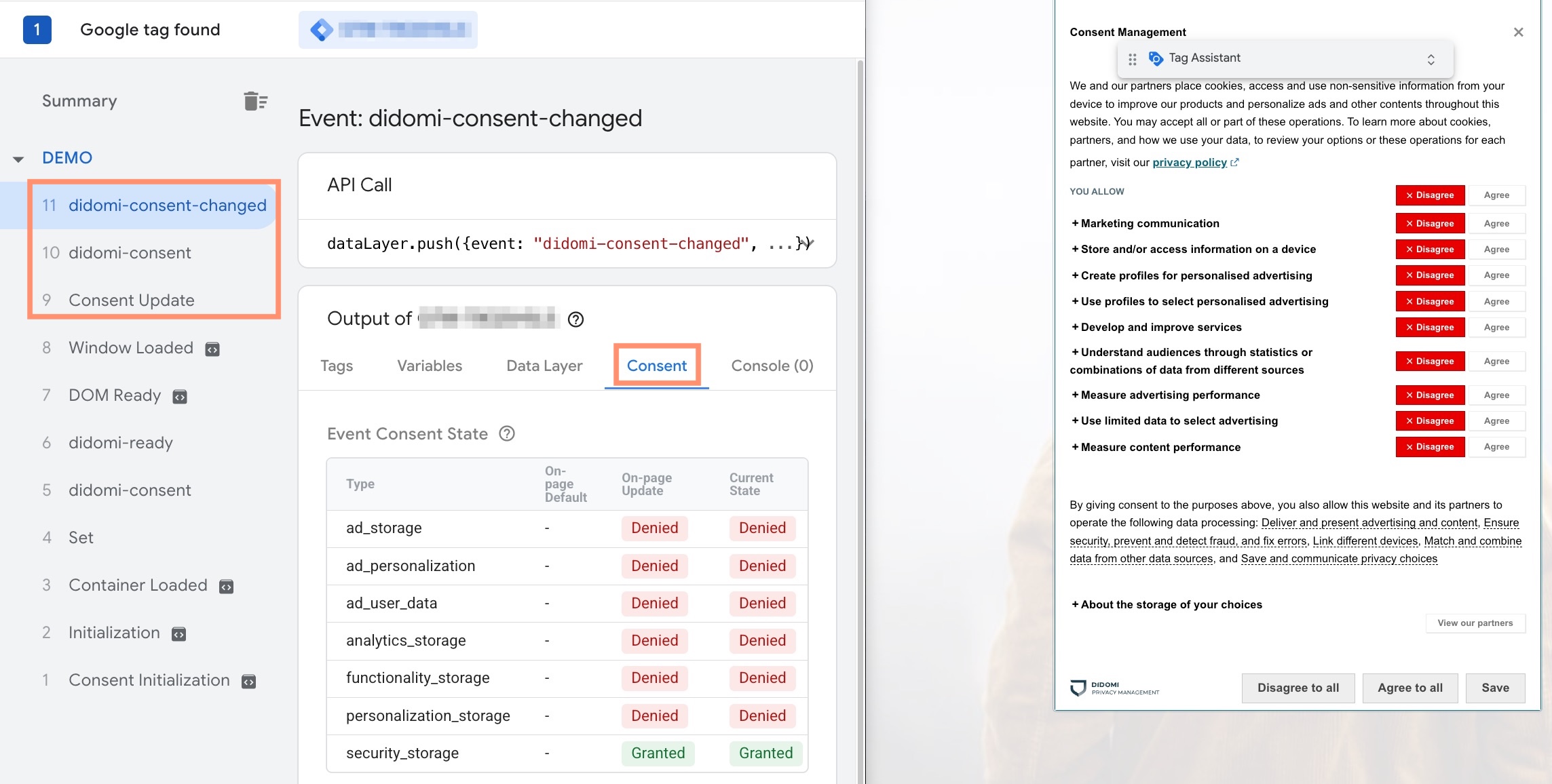The height and width of the screenshot is (784, 1552).
Task: Click the Tag Assistant logo icon
Action: [1155, 59]
